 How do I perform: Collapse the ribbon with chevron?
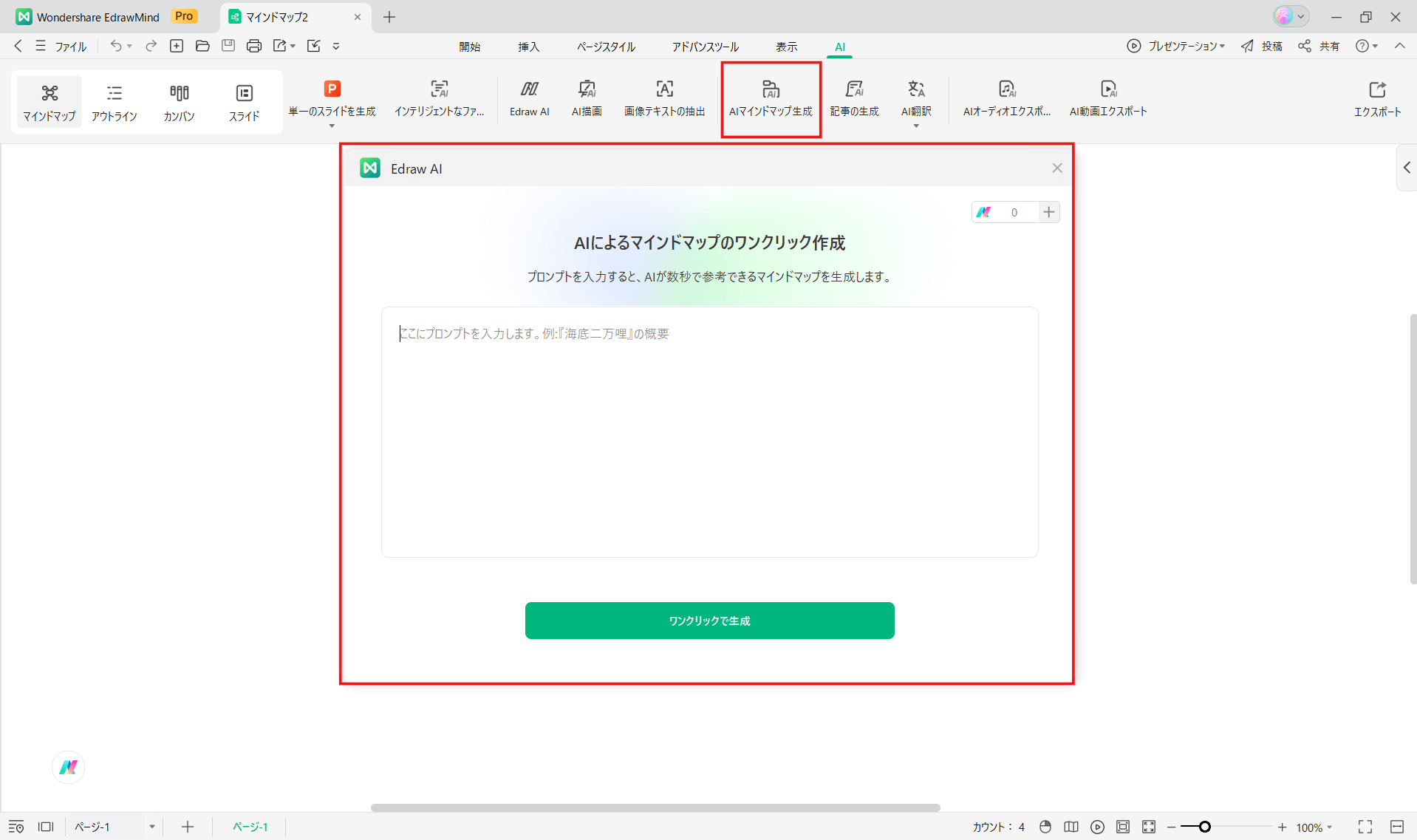[1400, 46]
